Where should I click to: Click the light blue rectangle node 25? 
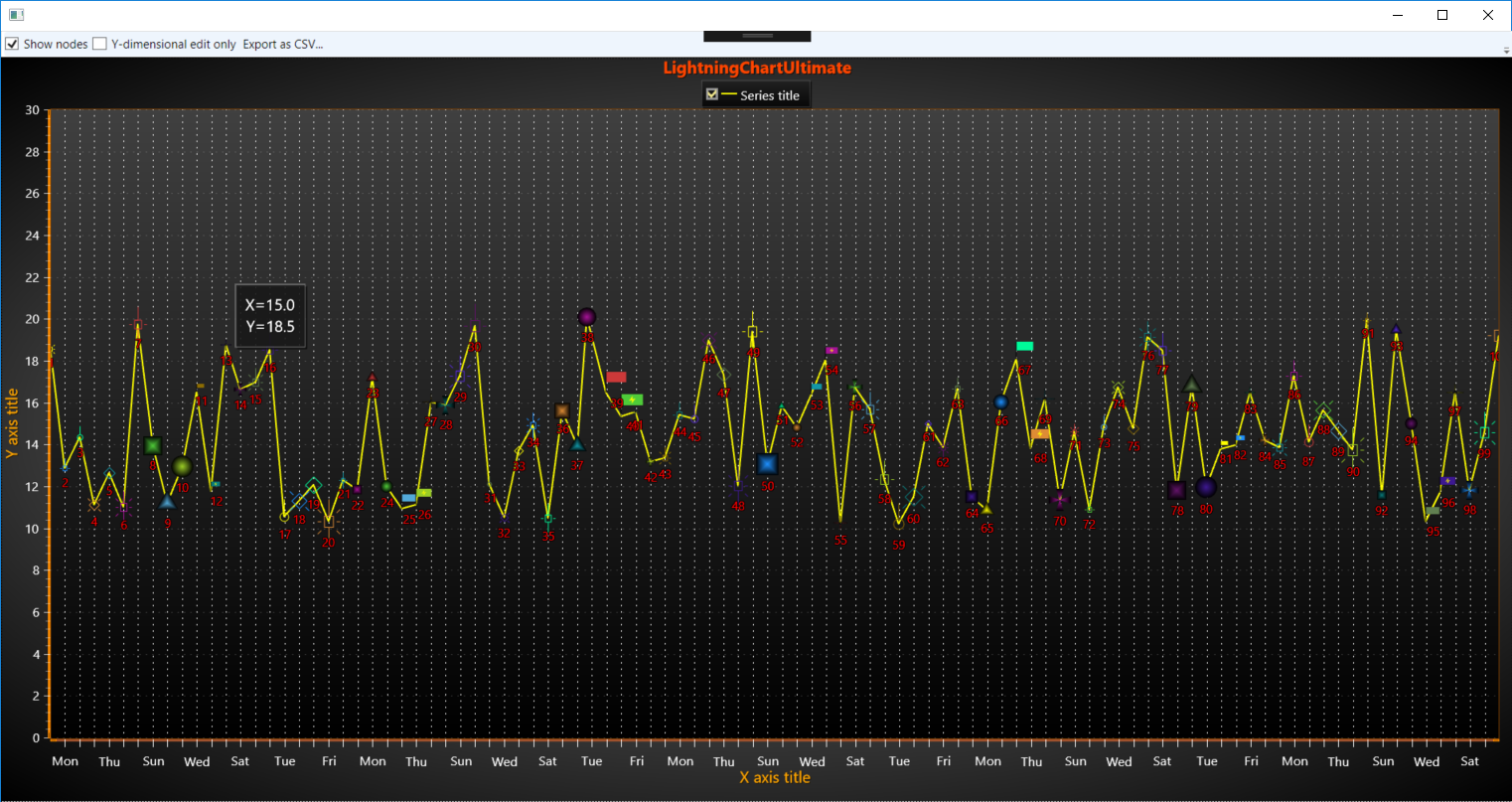(x=408, y=498)
